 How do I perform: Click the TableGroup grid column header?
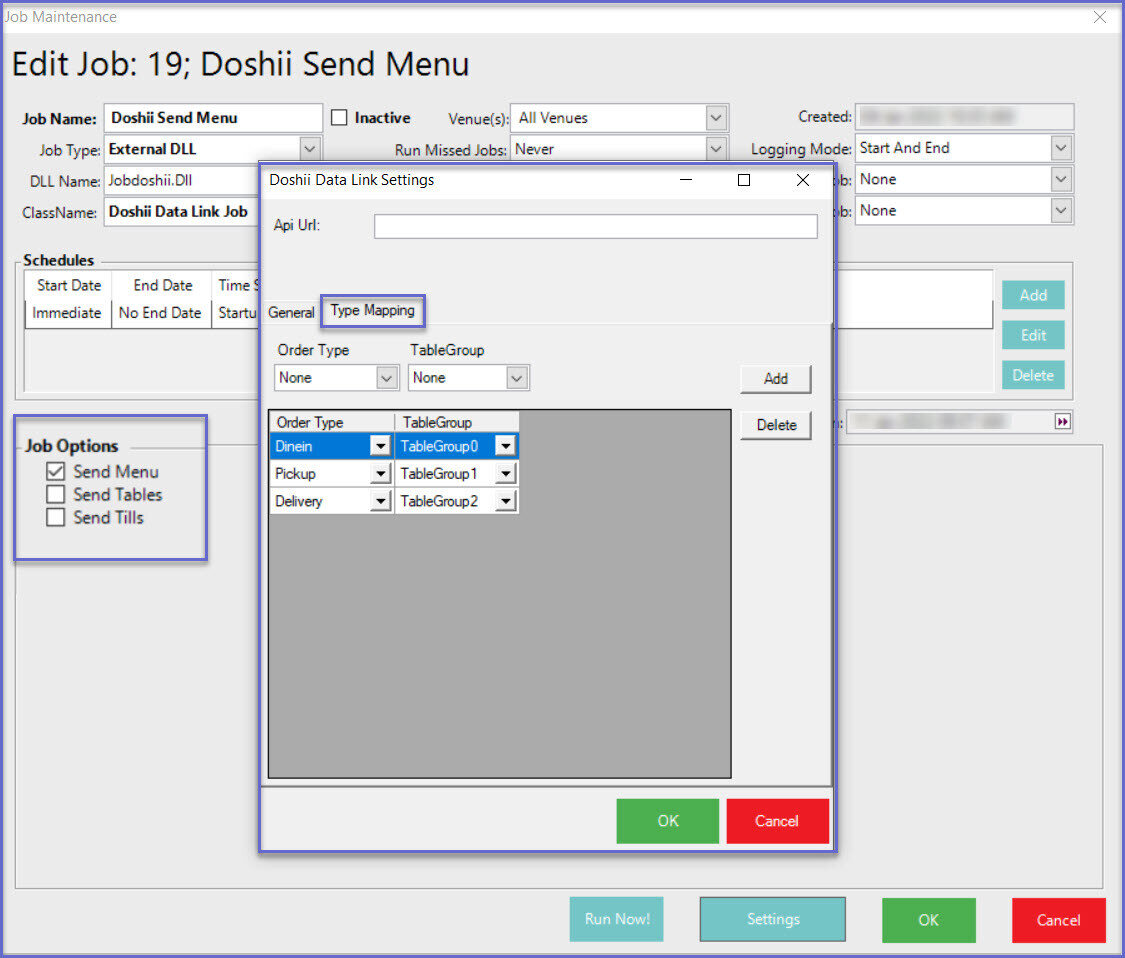[456, 422]
